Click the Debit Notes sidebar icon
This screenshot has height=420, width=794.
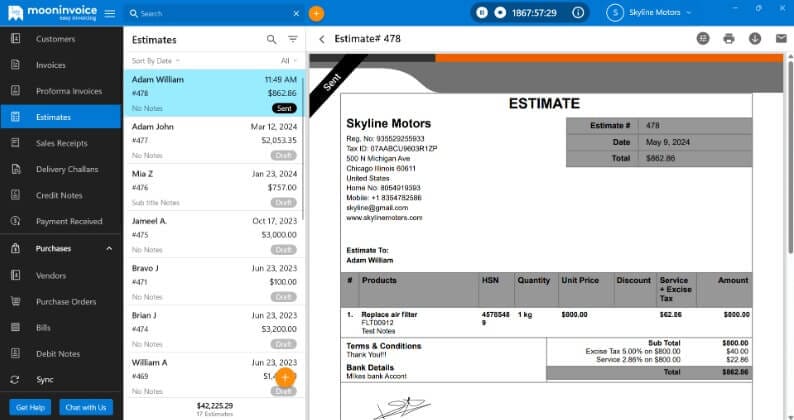[x=16, y=354]
